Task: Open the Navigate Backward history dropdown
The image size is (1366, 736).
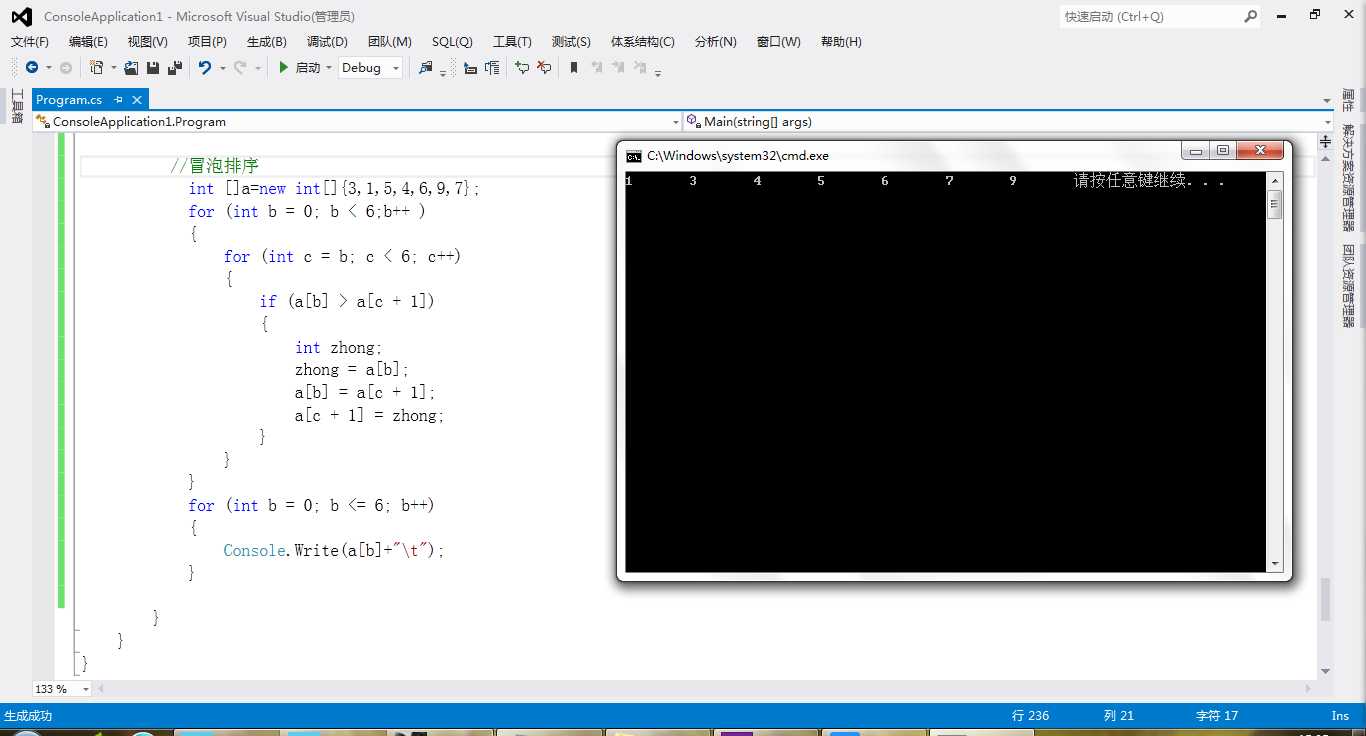Action: (x=47, y=68)
